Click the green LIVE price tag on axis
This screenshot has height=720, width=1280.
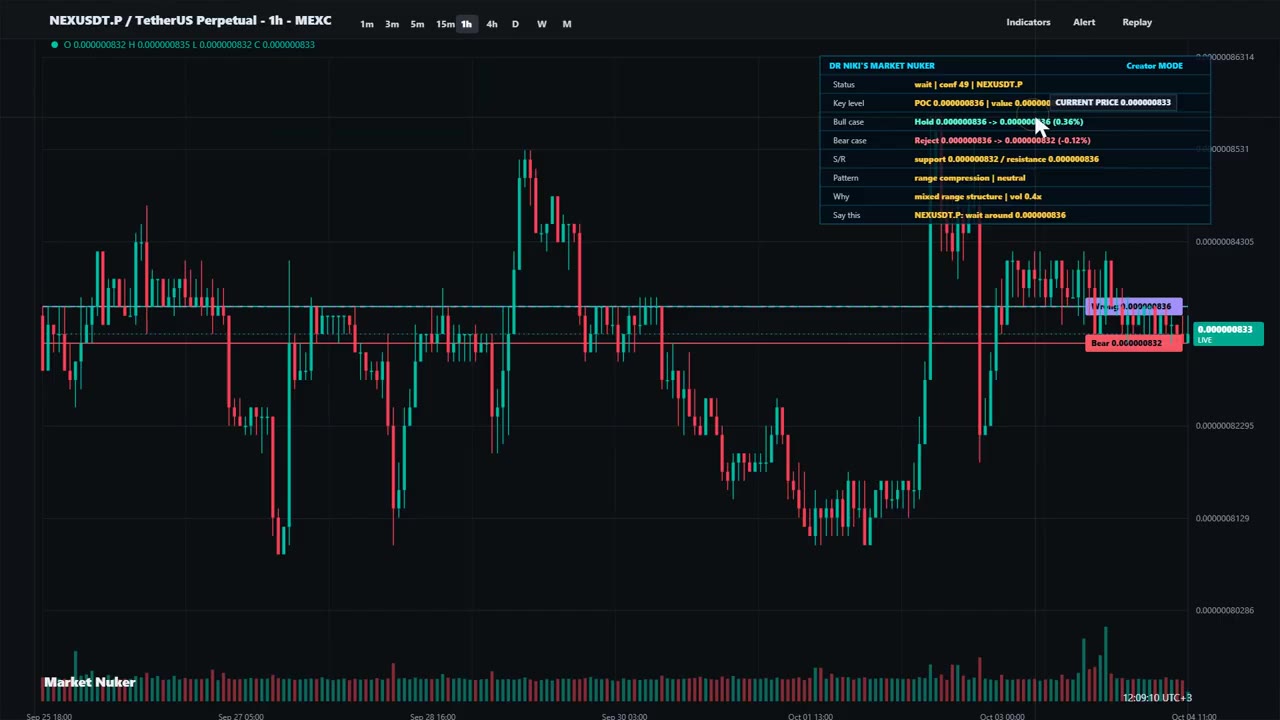pos(1226,334)
